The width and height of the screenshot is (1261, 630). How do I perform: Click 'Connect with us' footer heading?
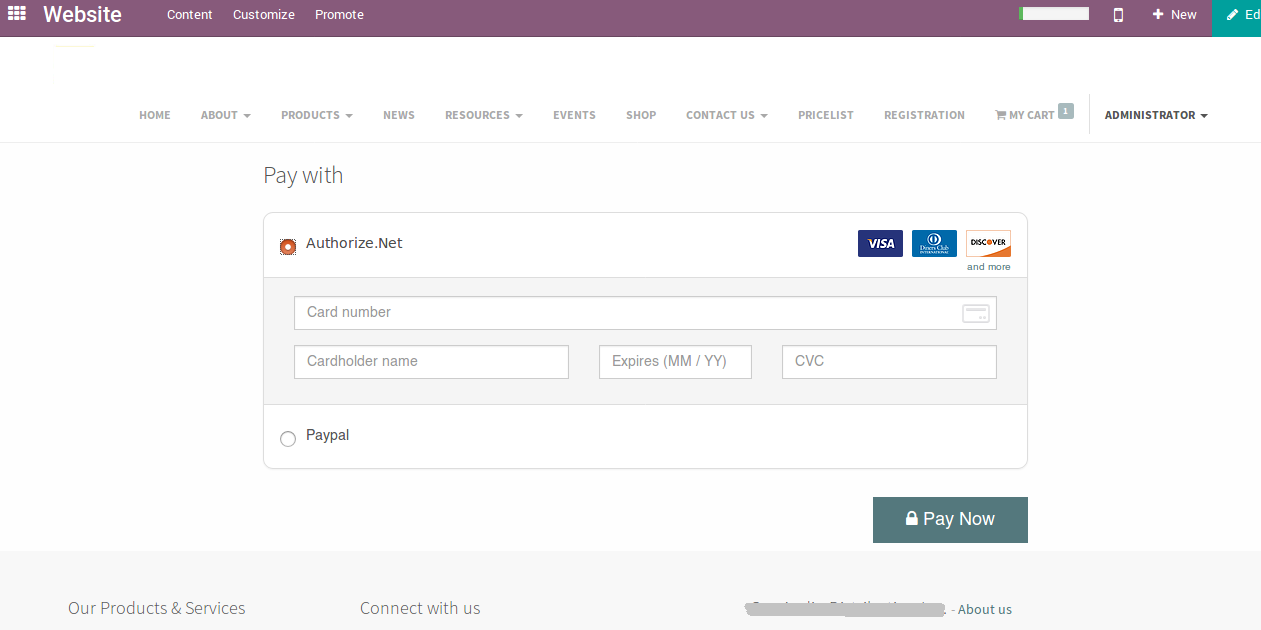click(420, 608)
